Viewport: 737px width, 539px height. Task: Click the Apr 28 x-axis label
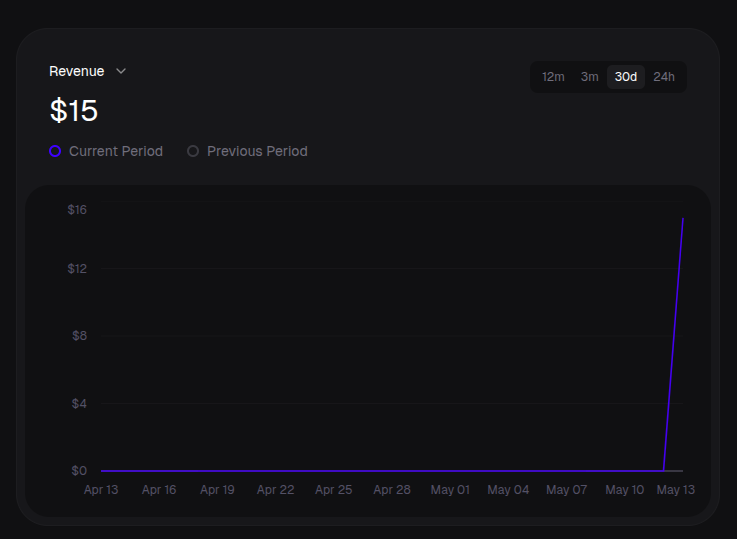click(x=392, y=490)
